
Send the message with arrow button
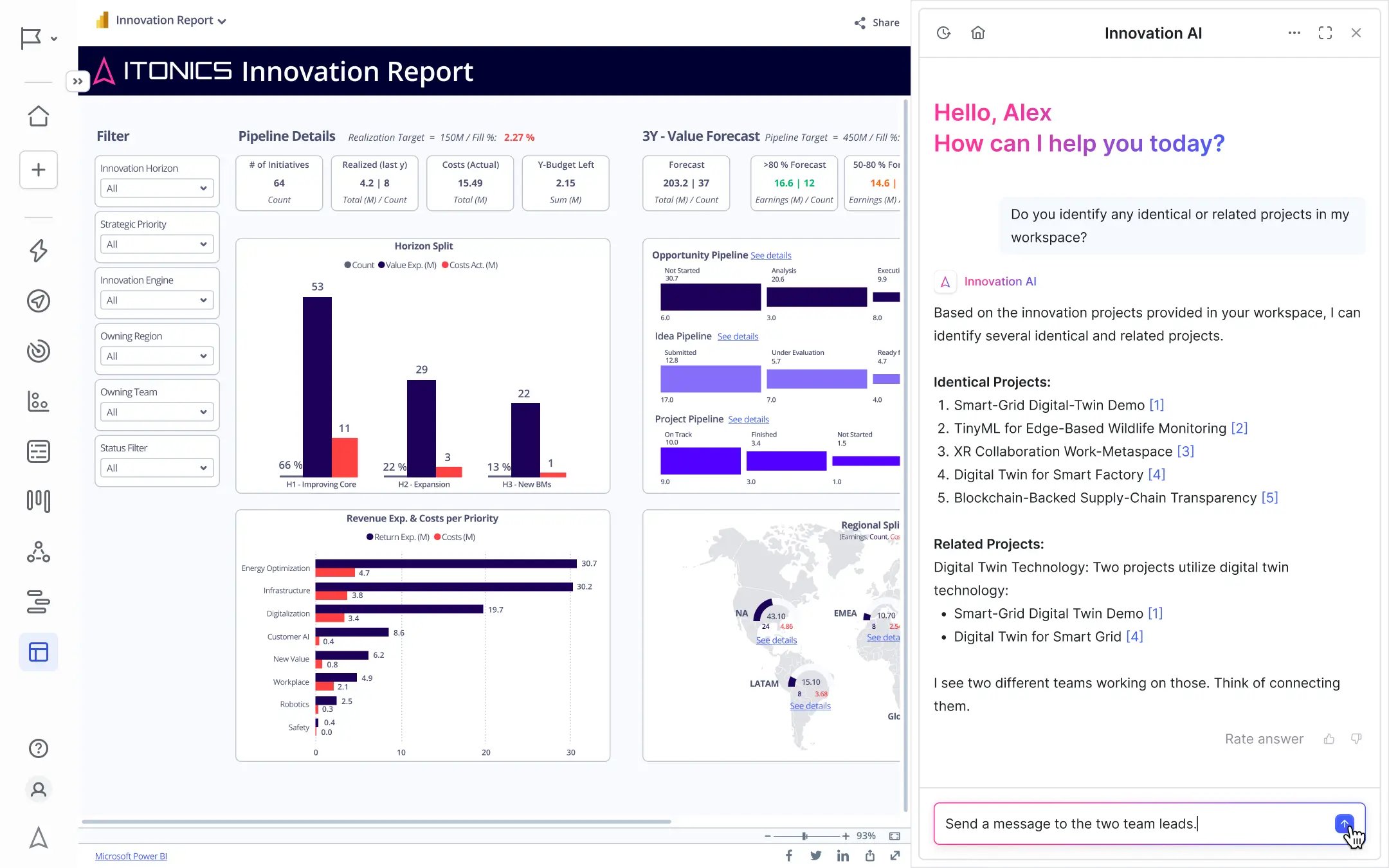(1344, 824)
